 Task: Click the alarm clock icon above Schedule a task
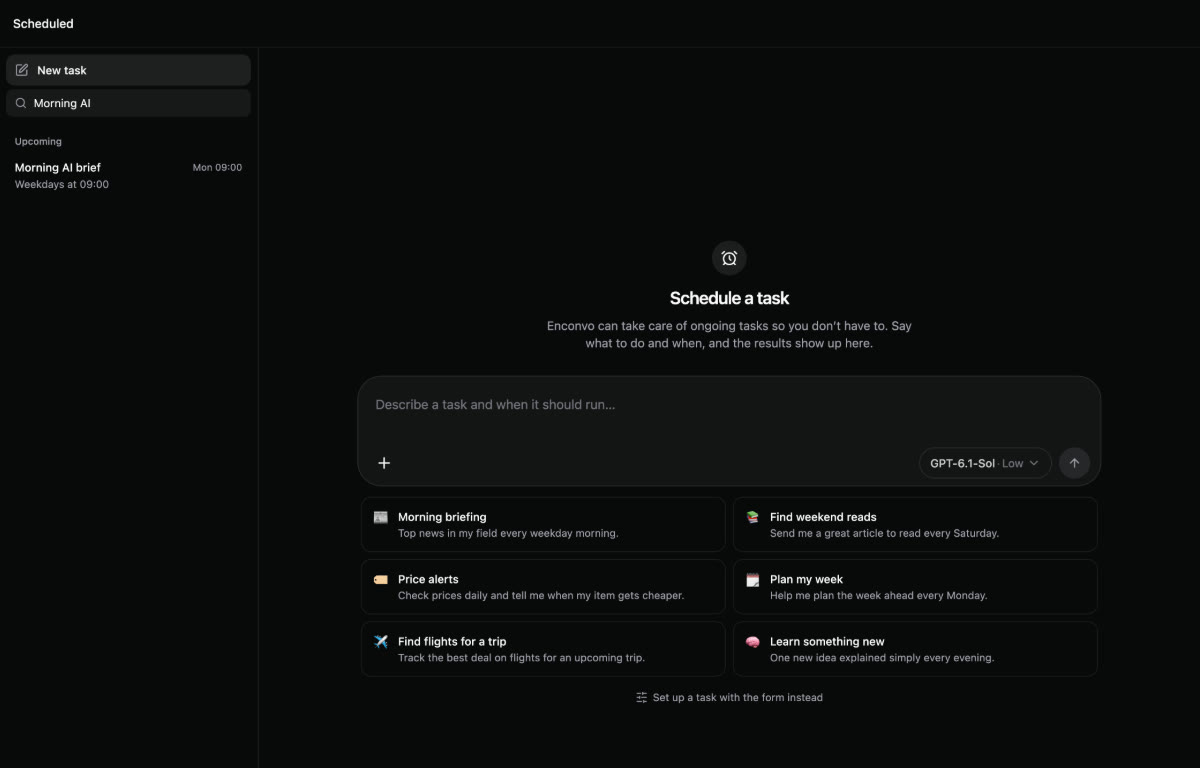729,258
